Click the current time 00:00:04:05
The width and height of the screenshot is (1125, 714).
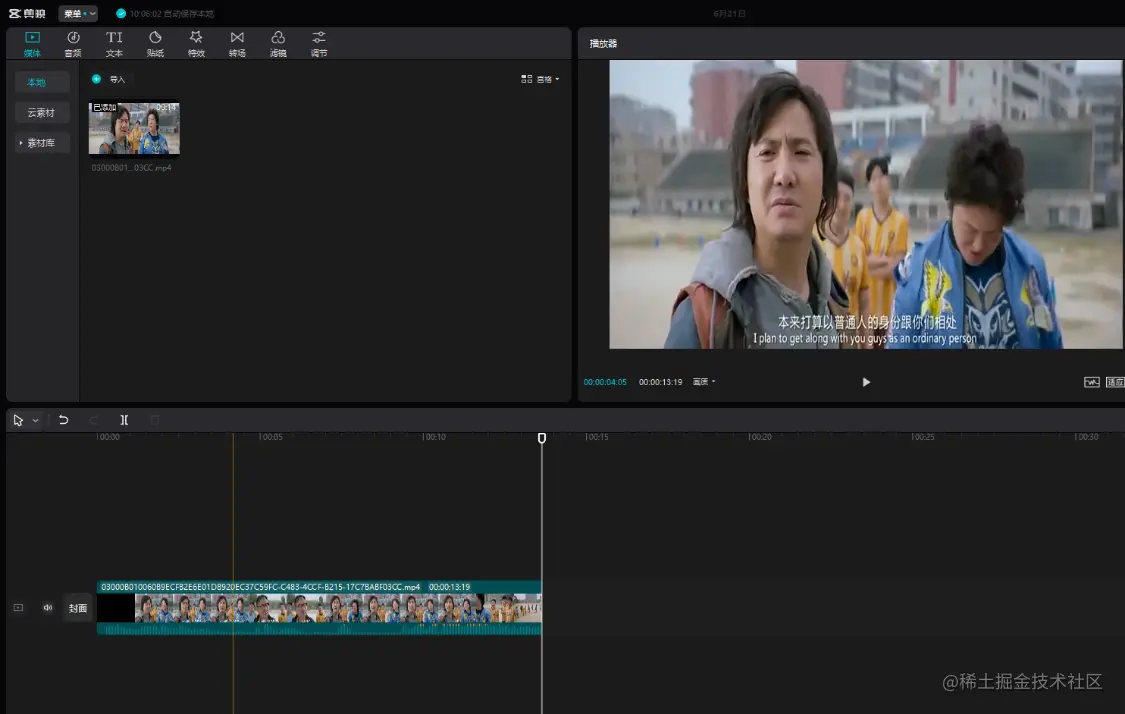click(x=605, y=382)
